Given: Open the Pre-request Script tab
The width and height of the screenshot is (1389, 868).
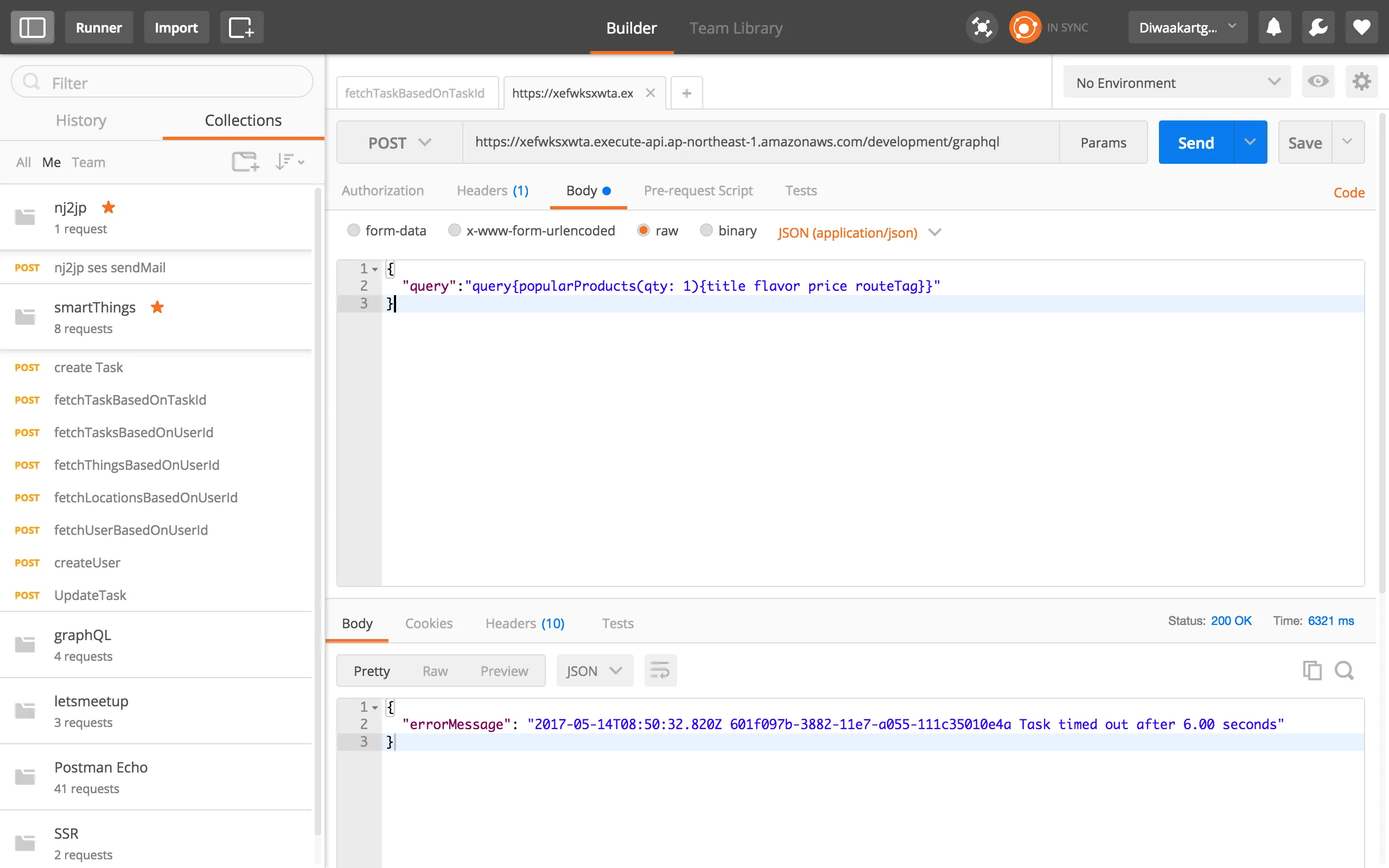Looking at the screenshot, I should 698,190.
